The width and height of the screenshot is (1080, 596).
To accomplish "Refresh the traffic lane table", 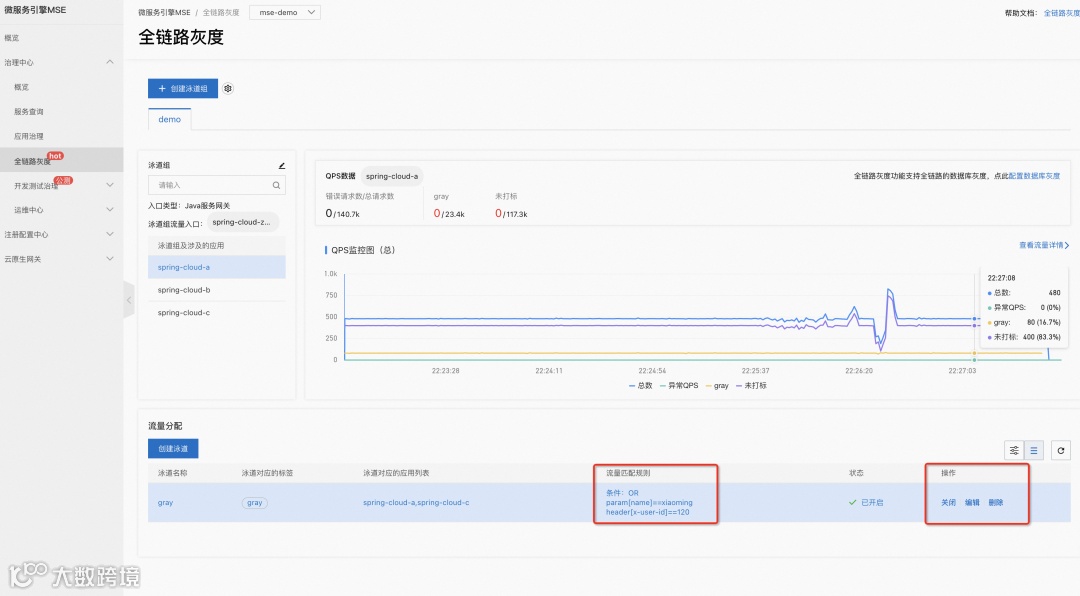I will coord(1061,450).
